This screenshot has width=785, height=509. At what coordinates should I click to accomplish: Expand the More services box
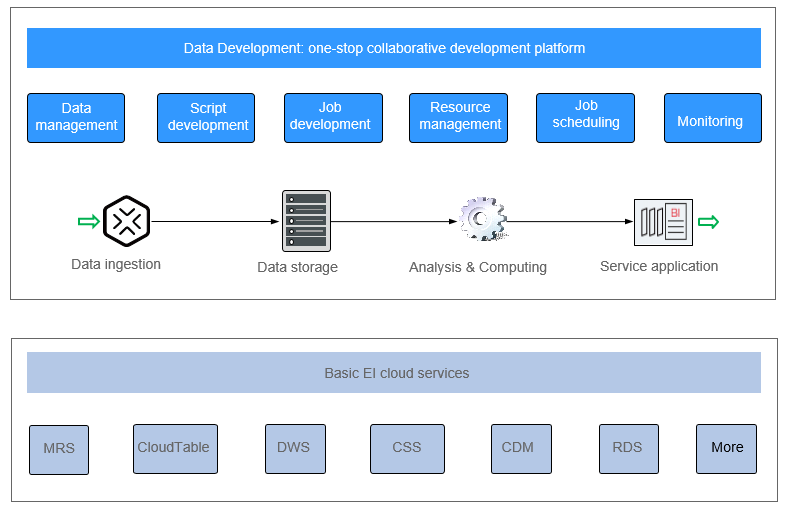pos(726,448)
